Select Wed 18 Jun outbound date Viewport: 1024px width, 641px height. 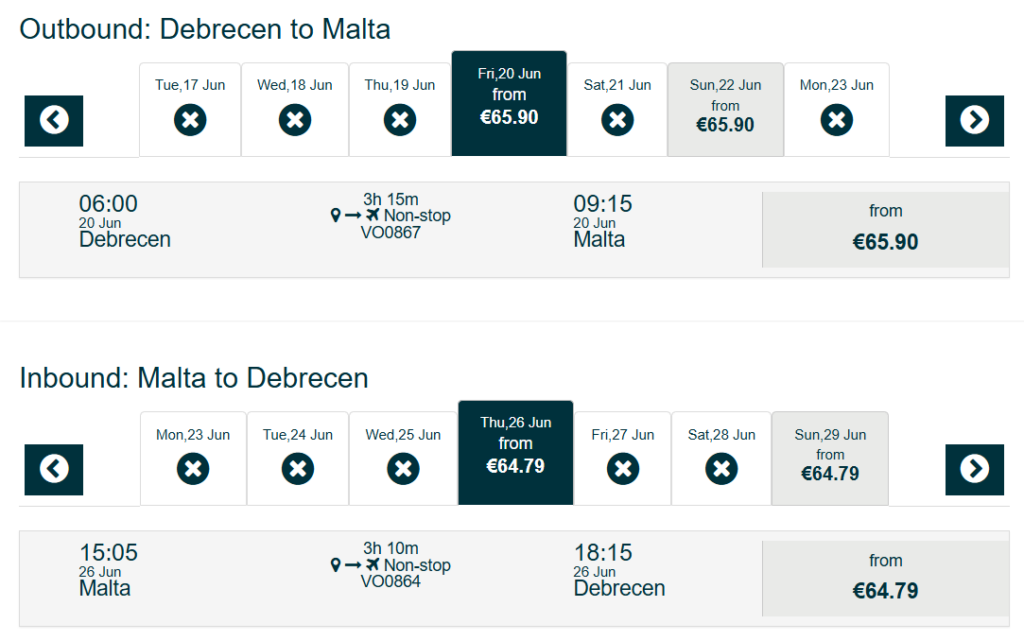tap(295, 110)
